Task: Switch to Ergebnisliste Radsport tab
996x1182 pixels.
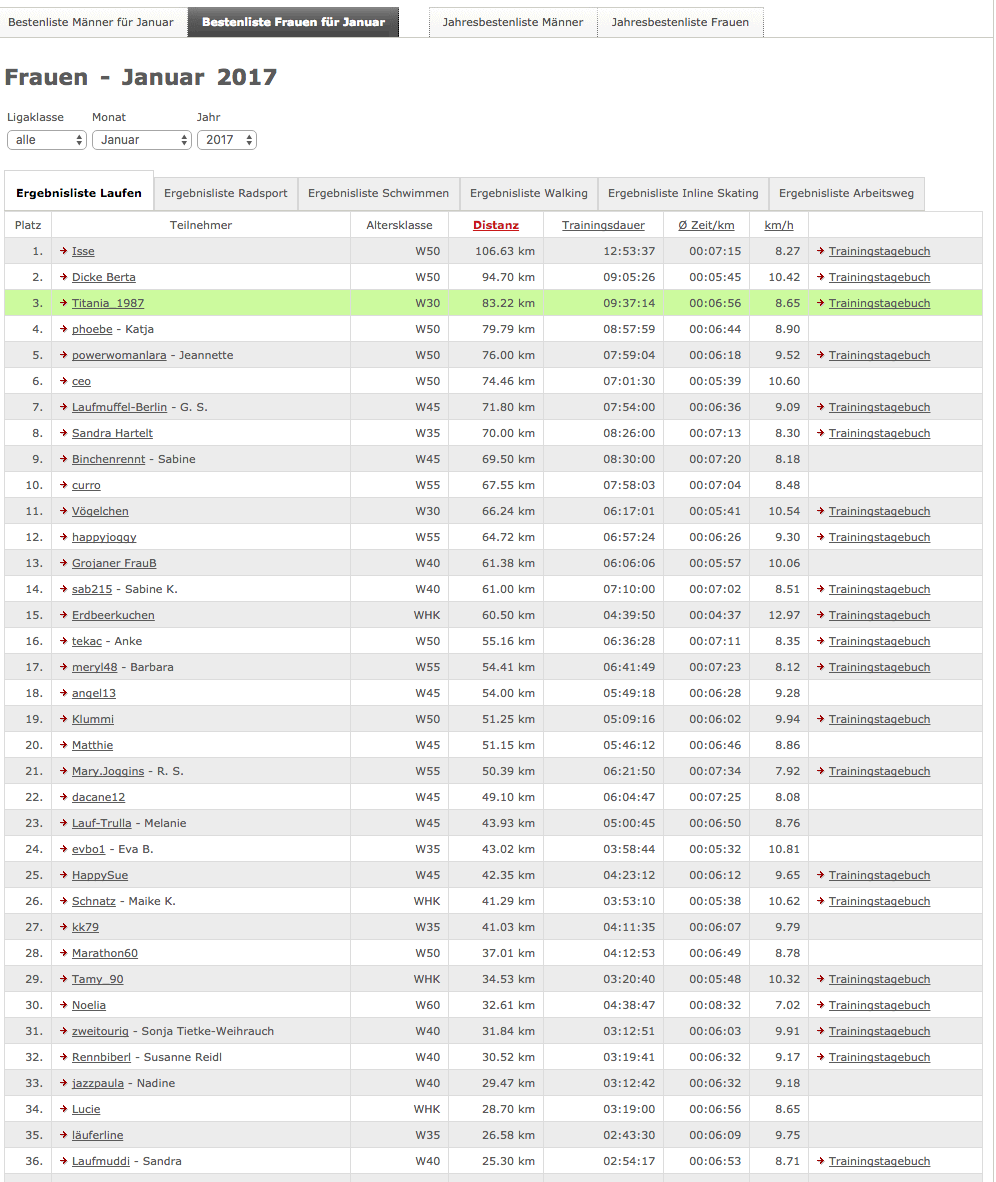Action: (225, 193)
